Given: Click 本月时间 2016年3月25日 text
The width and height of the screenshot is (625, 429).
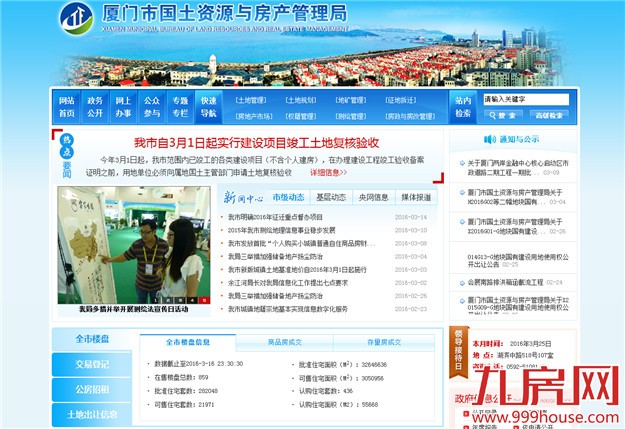Looking at the screenshot, I should click(512, 344).
